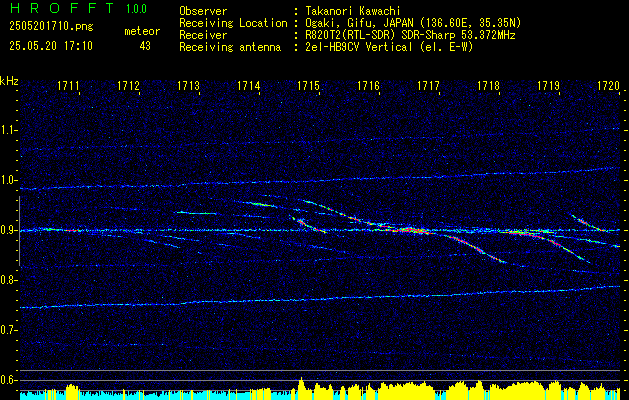The width and height of the screenshot is (629, 400).
Task: Click the 1713 time axis marker
Action: [189, 85]
